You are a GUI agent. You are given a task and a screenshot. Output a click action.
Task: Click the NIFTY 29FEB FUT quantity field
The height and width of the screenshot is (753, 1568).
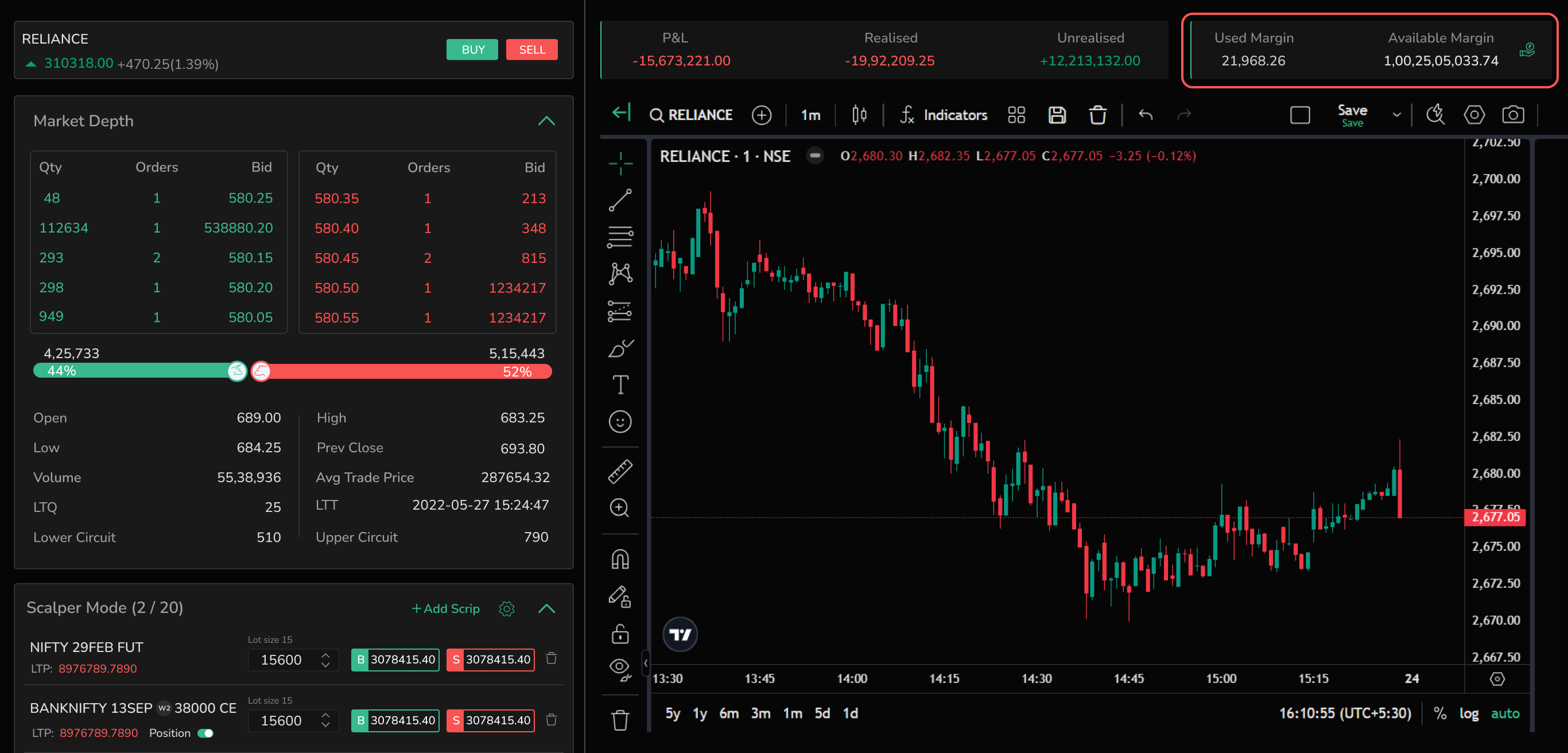tap(293, 660)
